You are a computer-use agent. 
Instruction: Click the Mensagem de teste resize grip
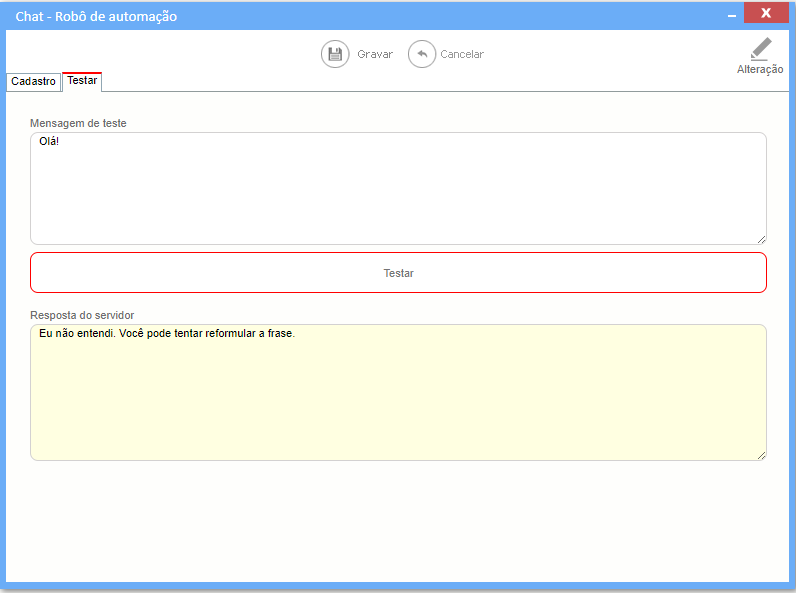coord(761,240)
